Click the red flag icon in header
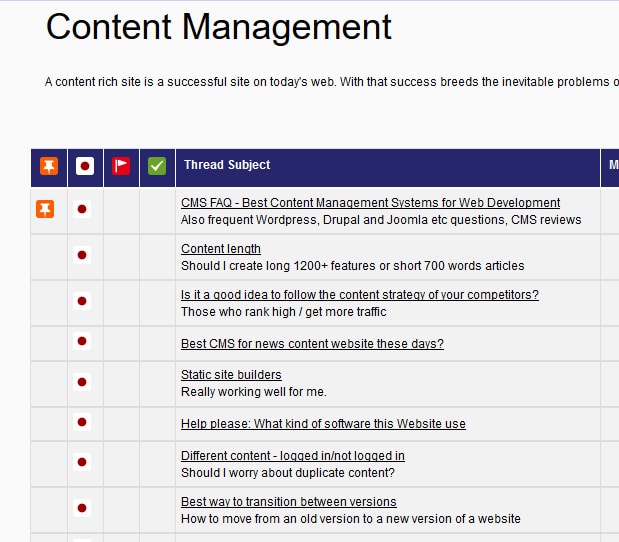 [x=121, y=166]
